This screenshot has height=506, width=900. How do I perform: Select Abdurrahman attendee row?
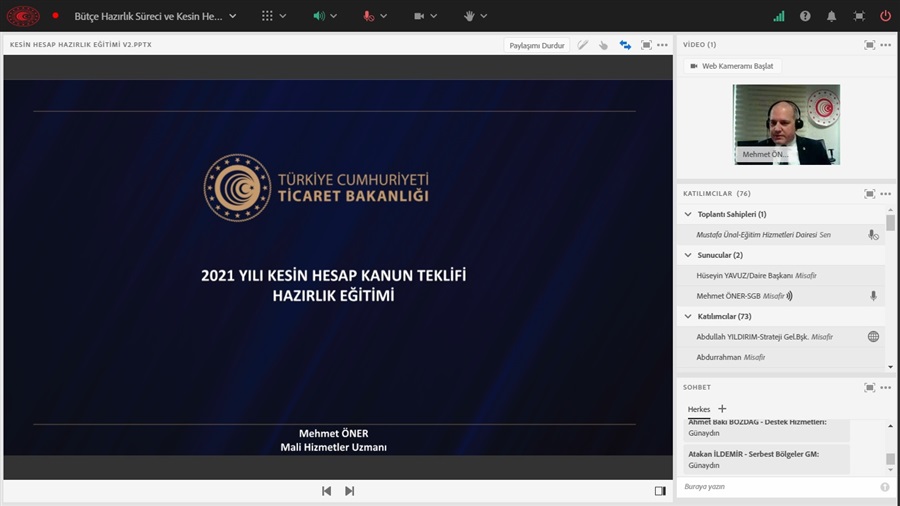click(781, 357)
